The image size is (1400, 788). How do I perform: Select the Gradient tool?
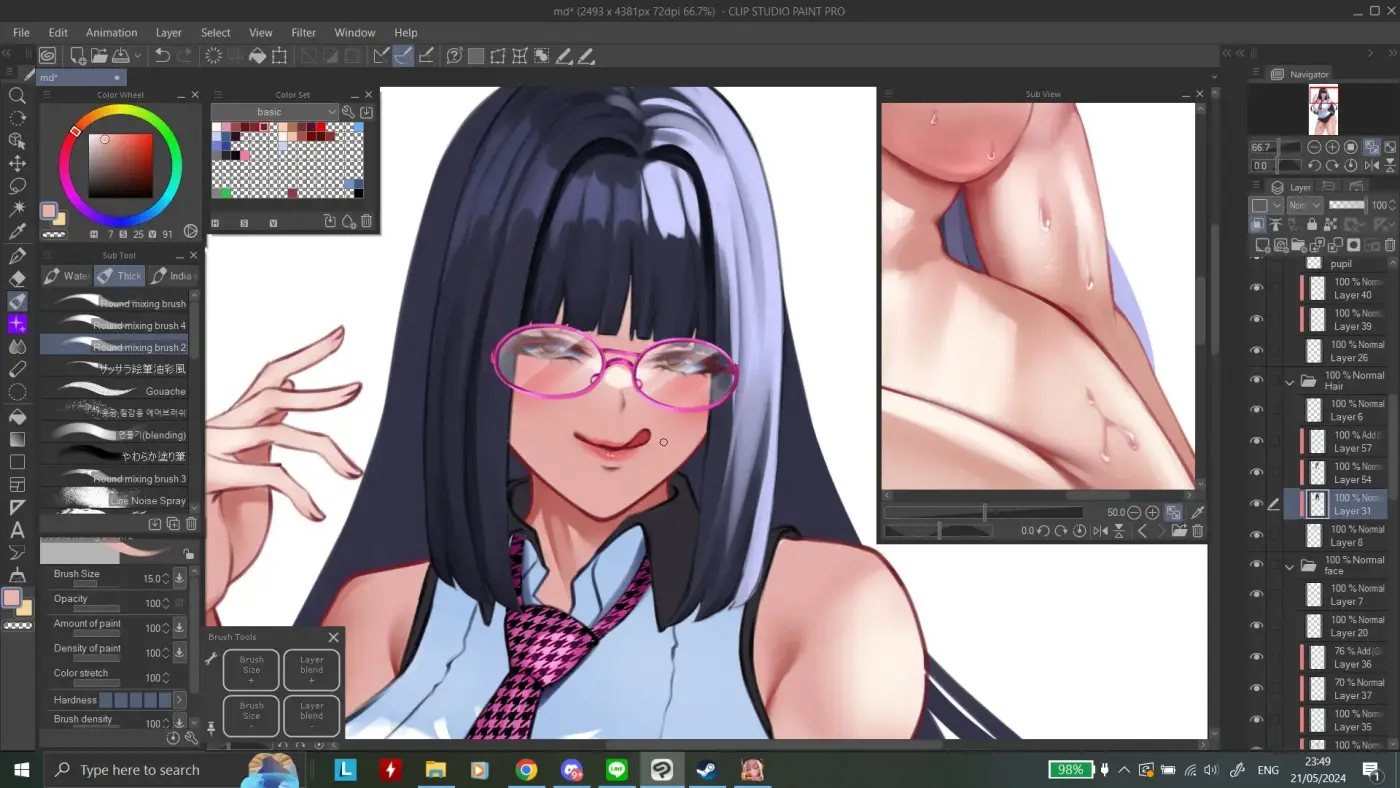[17, 440]
